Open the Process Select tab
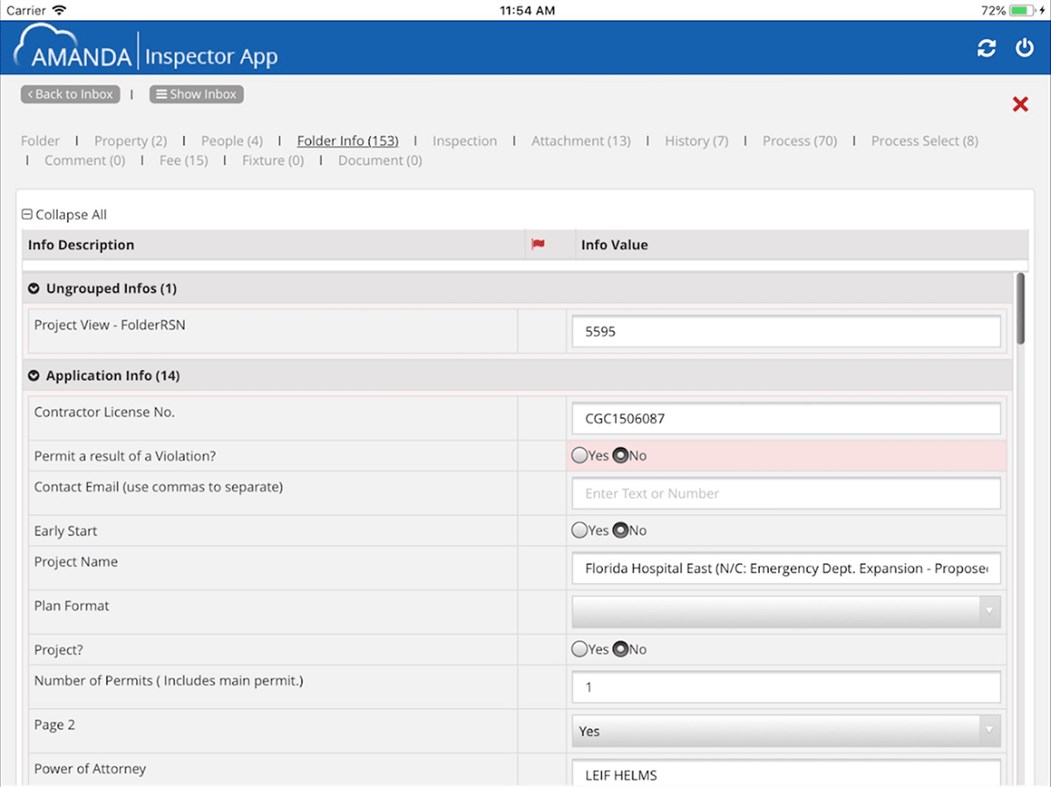The image size is (1051, 787). (923, 141)
